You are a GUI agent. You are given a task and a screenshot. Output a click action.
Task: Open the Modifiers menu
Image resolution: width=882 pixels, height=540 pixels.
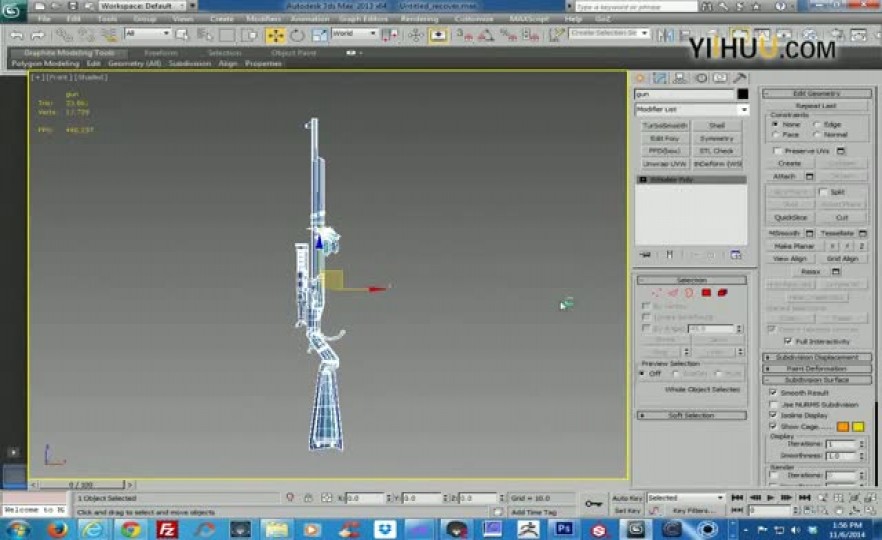[x=263, y=19]
